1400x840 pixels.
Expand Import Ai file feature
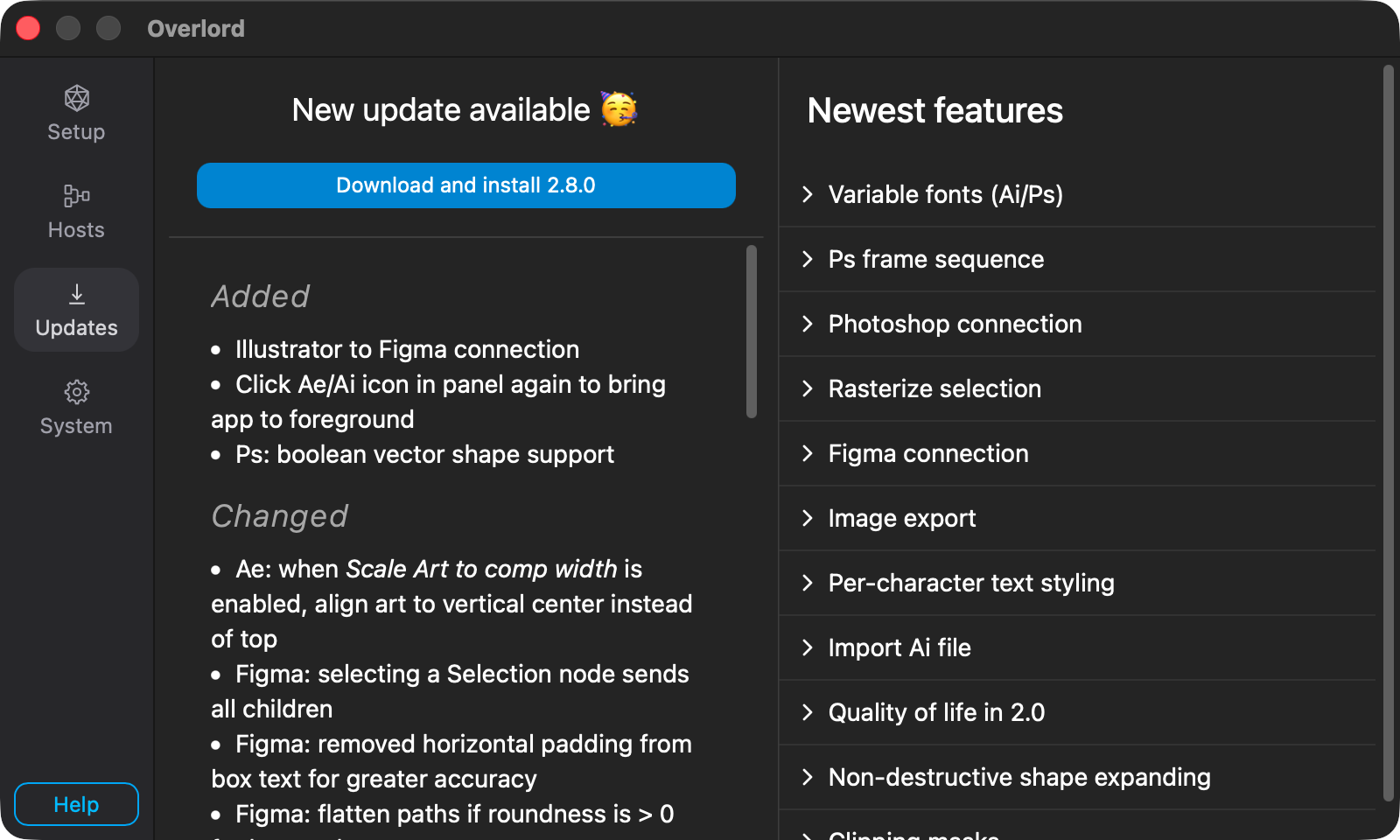tap(1077, 647)
